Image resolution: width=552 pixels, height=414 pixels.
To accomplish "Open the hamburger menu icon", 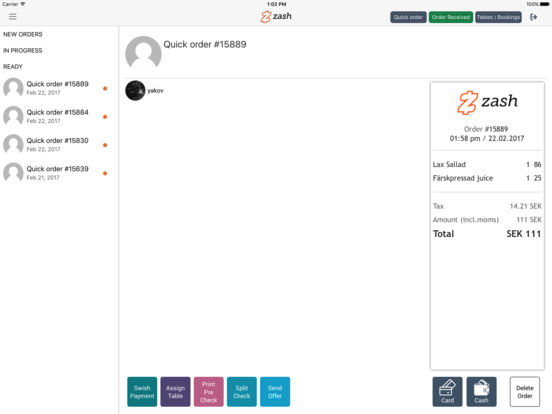I will (x=13, y=17).
